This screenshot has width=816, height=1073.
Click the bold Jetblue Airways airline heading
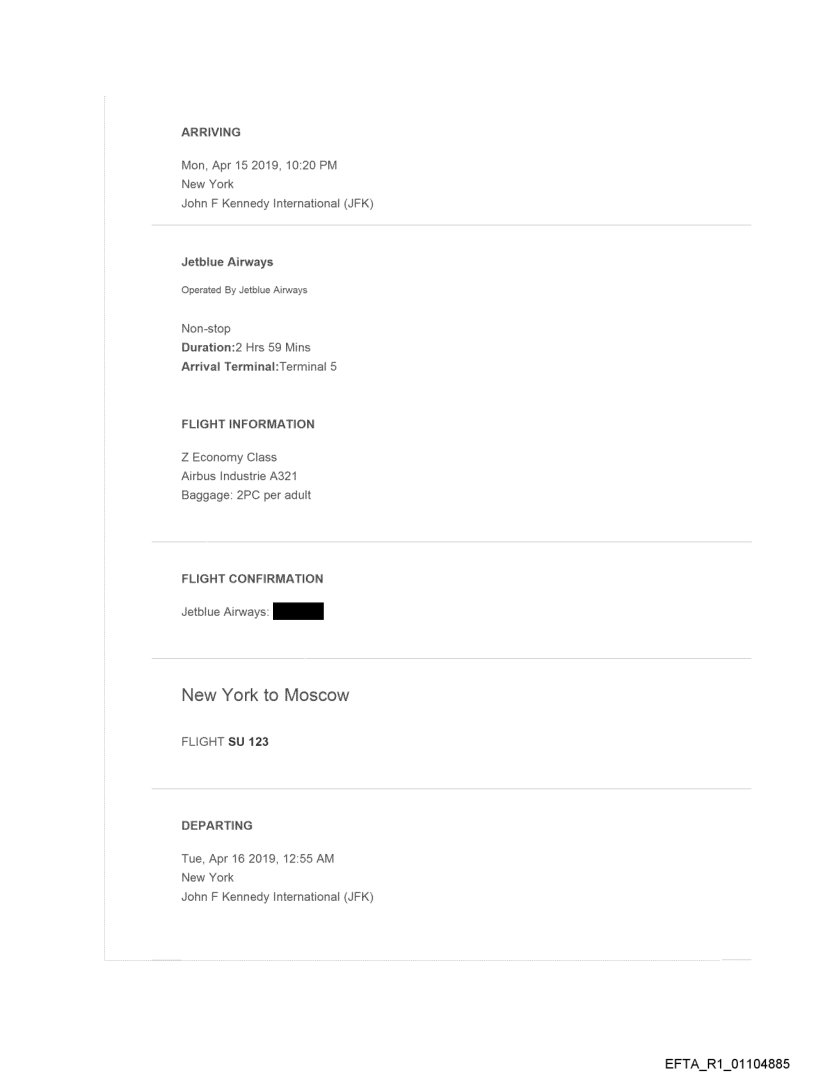[227, 262]
